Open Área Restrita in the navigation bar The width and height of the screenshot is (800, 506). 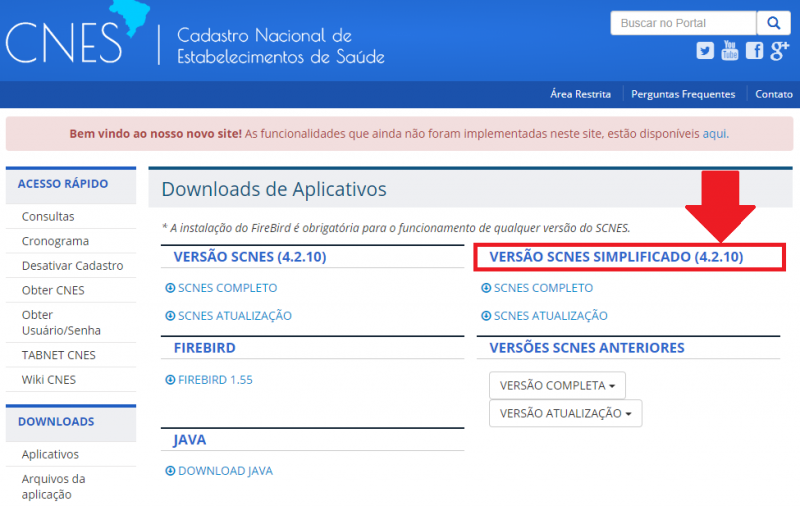580,94
